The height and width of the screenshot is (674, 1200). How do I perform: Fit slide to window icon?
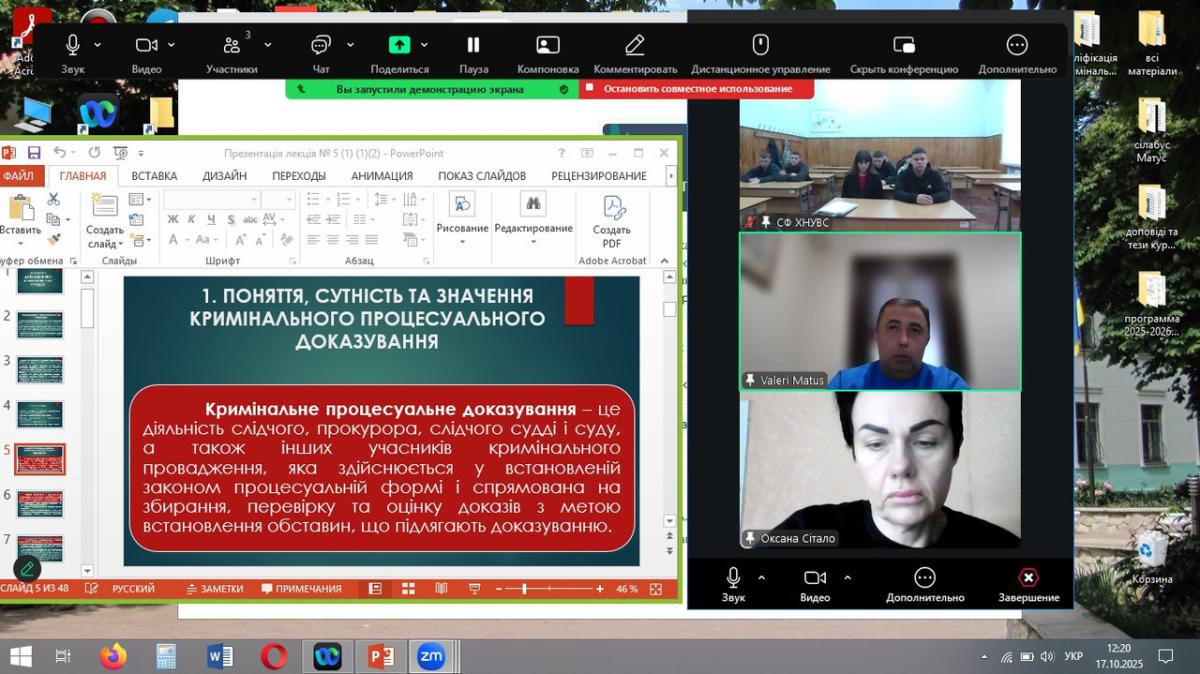coord(656,589)
